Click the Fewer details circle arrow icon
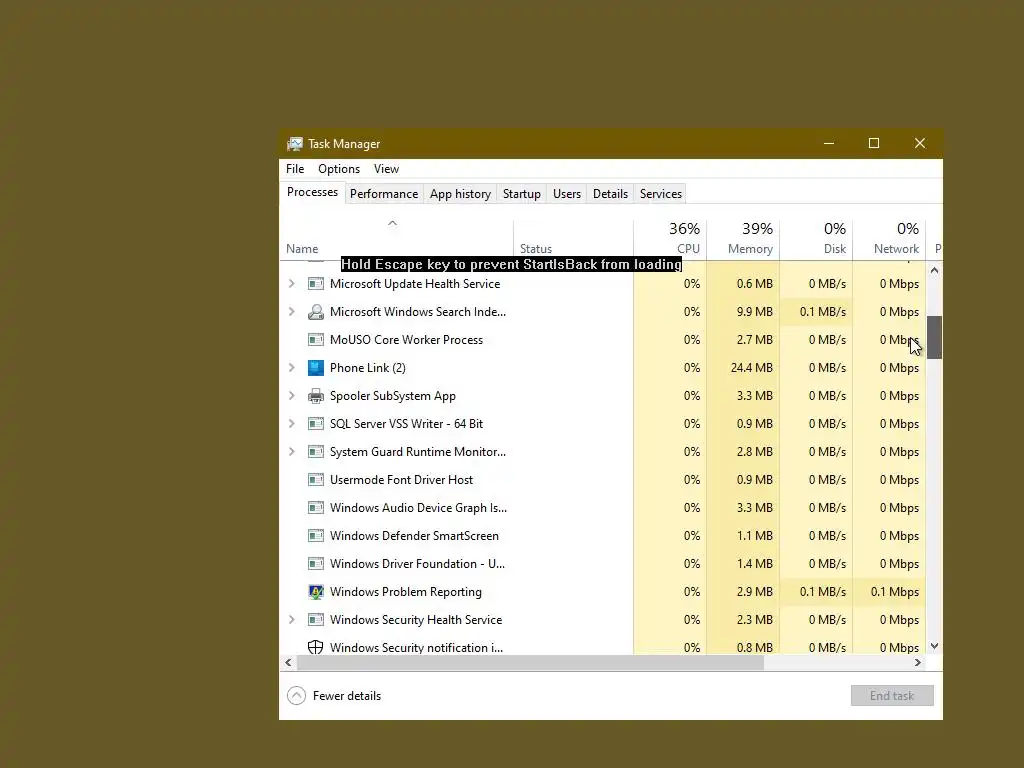This screenshot has width=1024, height=768. (x=296, y=696)
